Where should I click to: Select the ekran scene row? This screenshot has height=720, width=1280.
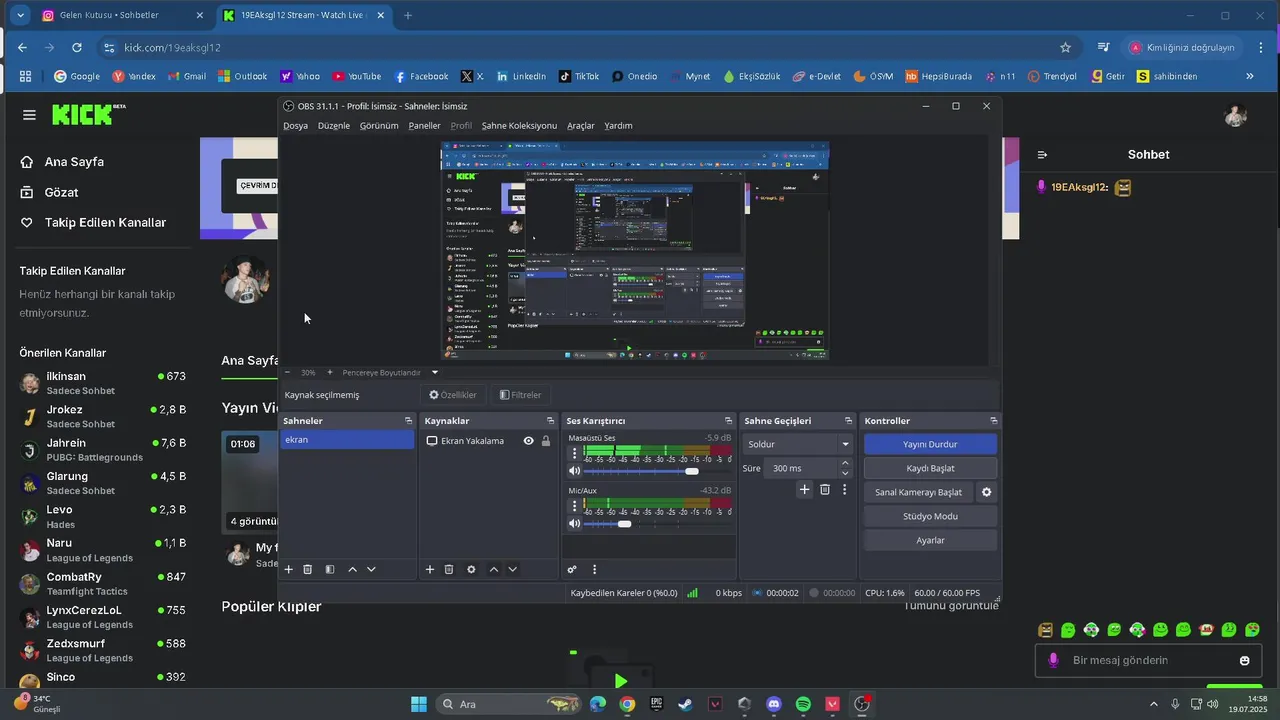[x=347, y=440]
